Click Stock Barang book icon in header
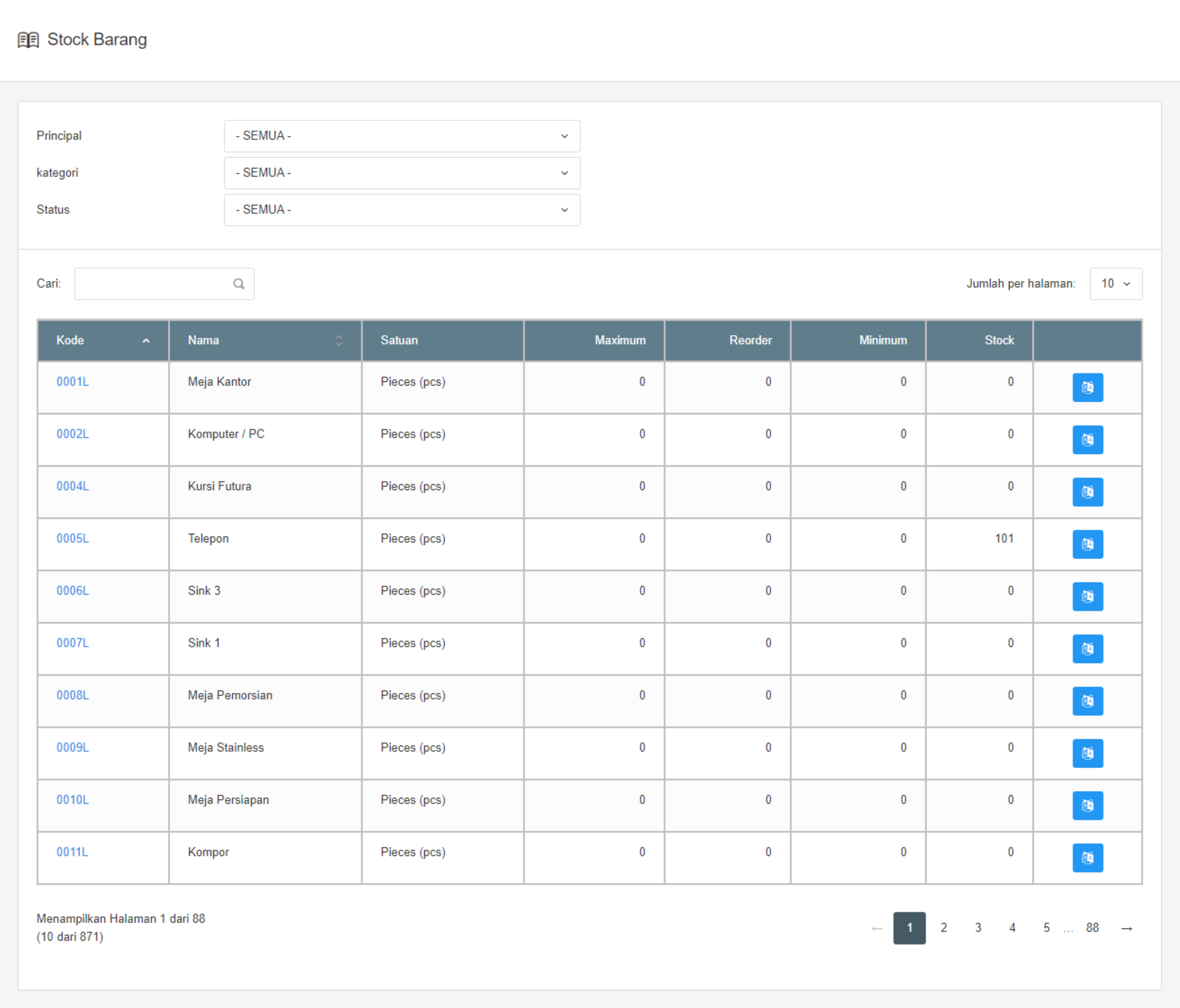 (x=28, y=40)
